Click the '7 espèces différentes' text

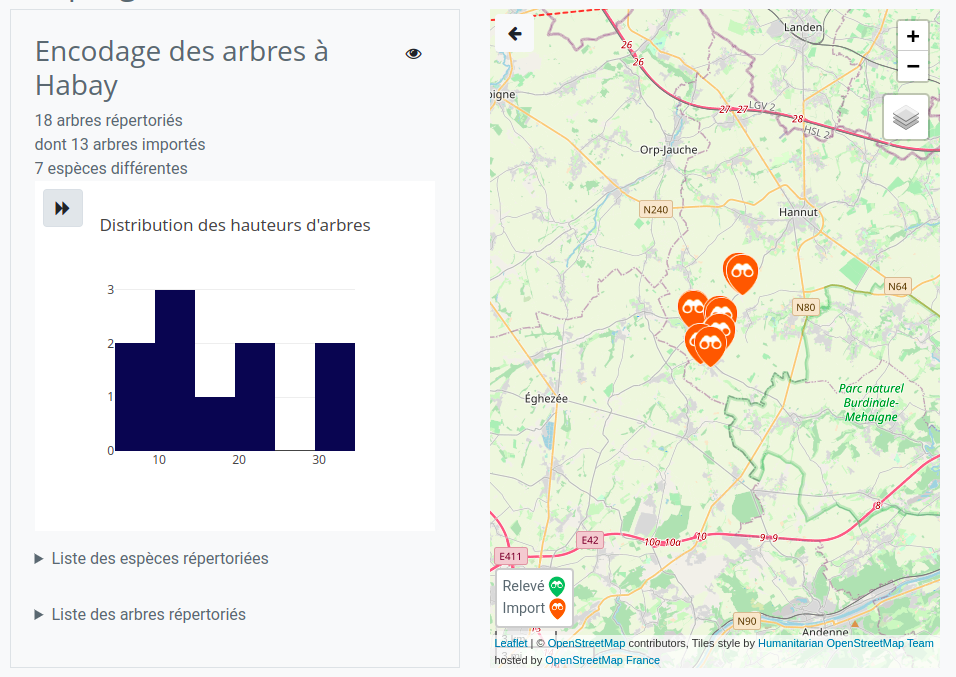tap(111, 168)
